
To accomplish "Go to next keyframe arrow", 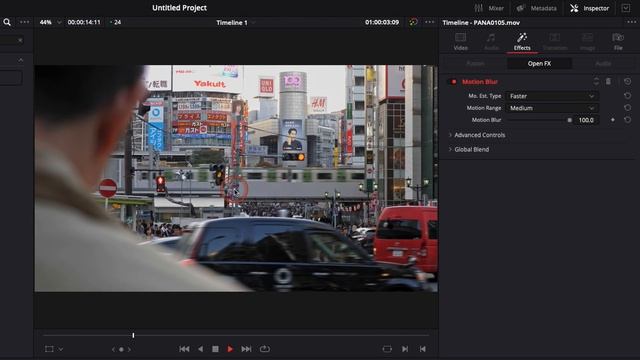I will click(129, 349).
